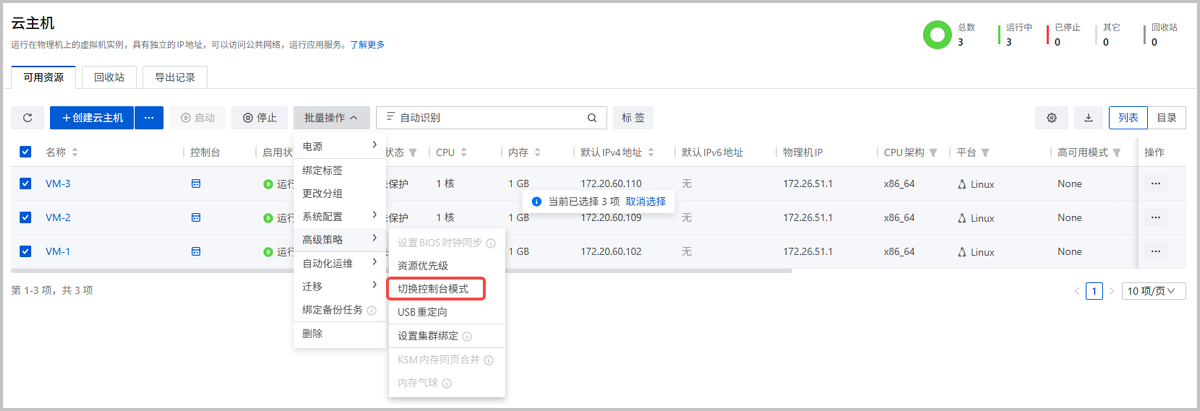Select 切换控制台模式 menu item
1200x411 pixels.
434,289
